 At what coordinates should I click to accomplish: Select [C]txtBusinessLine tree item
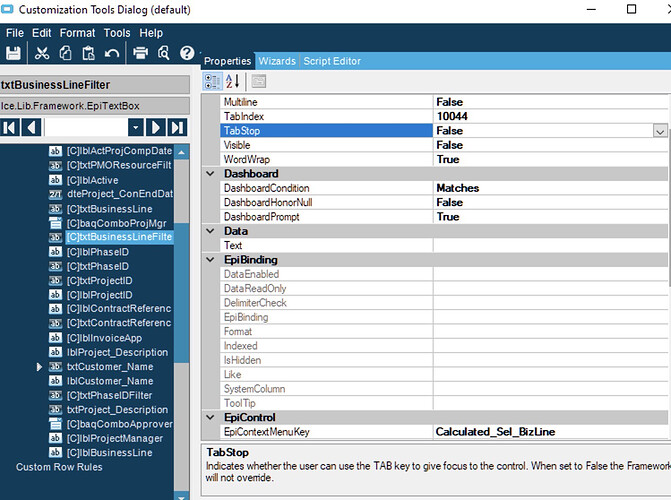click(x=110, y=209)
